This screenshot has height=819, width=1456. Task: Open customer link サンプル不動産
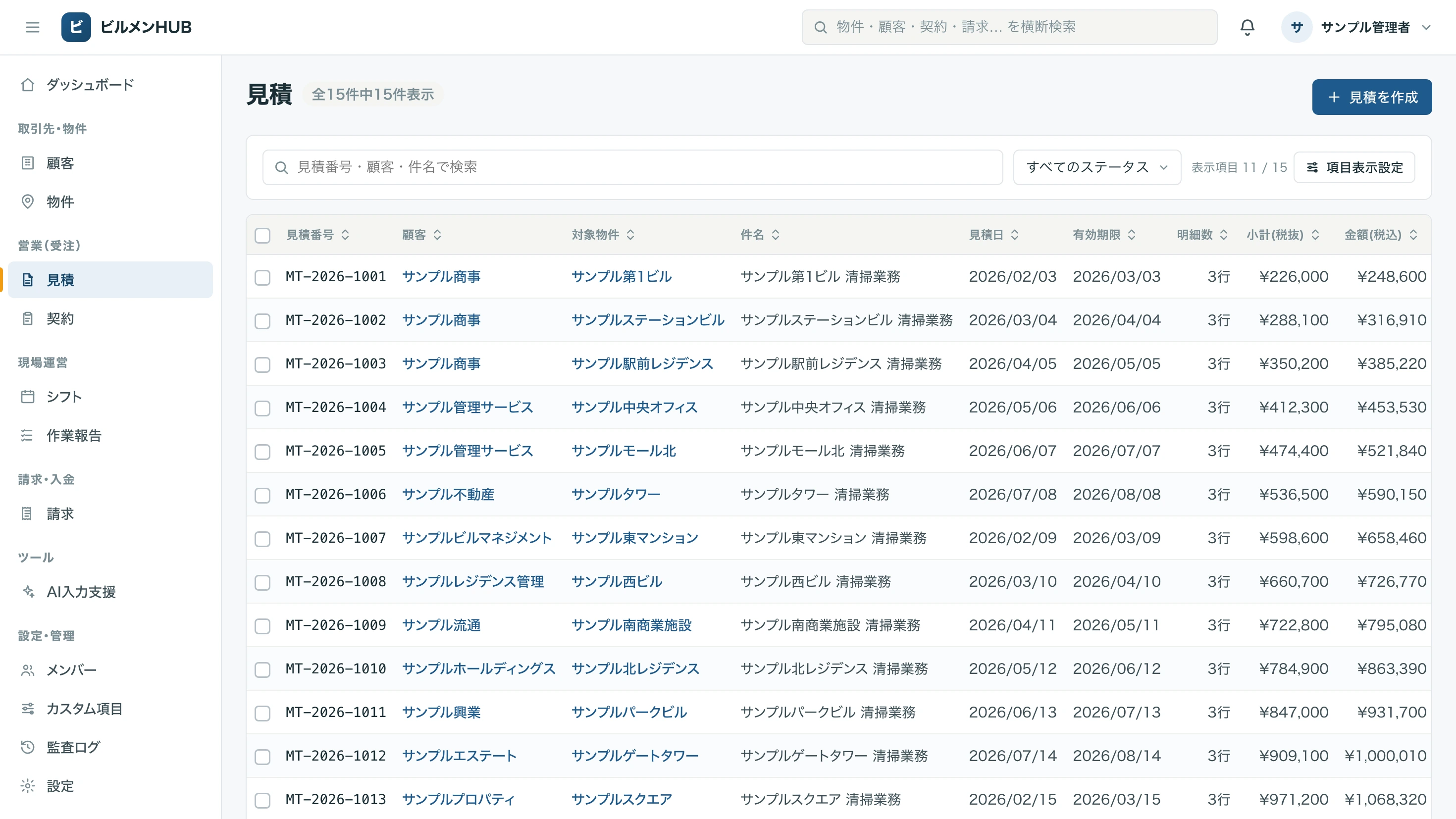click(448, 495)
